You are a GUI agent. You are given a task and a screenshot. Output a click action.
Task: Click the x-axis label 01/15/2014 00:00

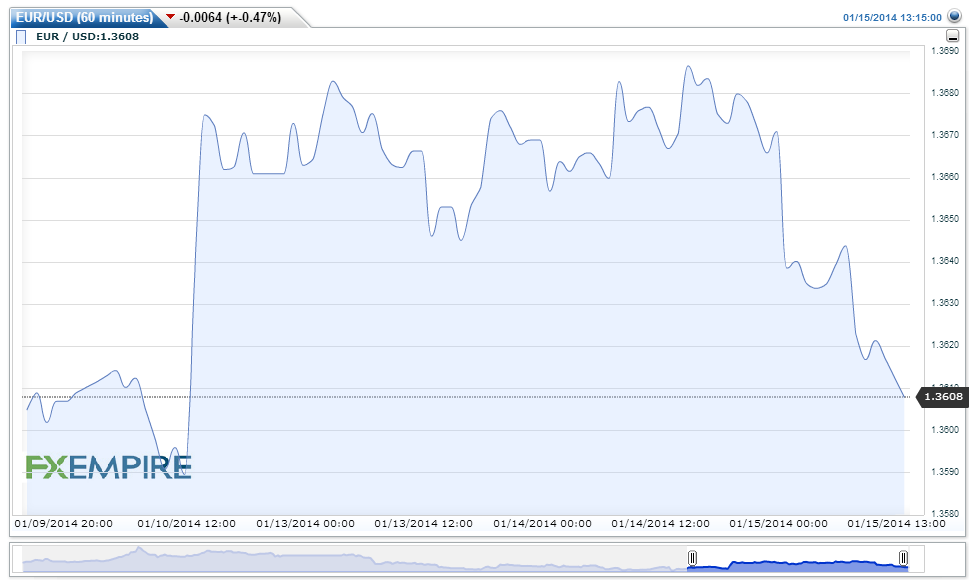(x=779, y=524)
